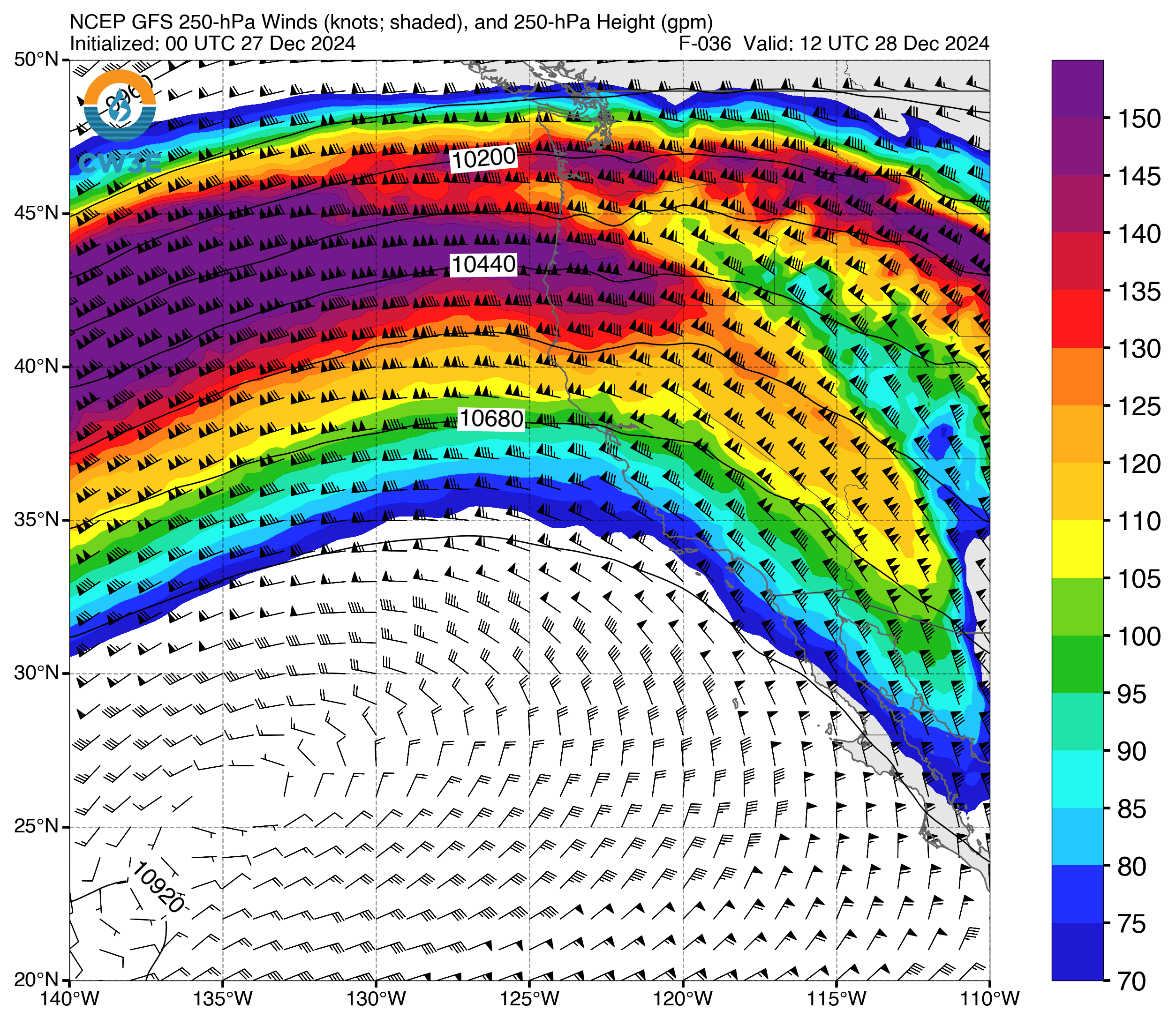
Task: Click the 75 knot colorbar label
Action: pyautogui.click(x=1132, y=924)
